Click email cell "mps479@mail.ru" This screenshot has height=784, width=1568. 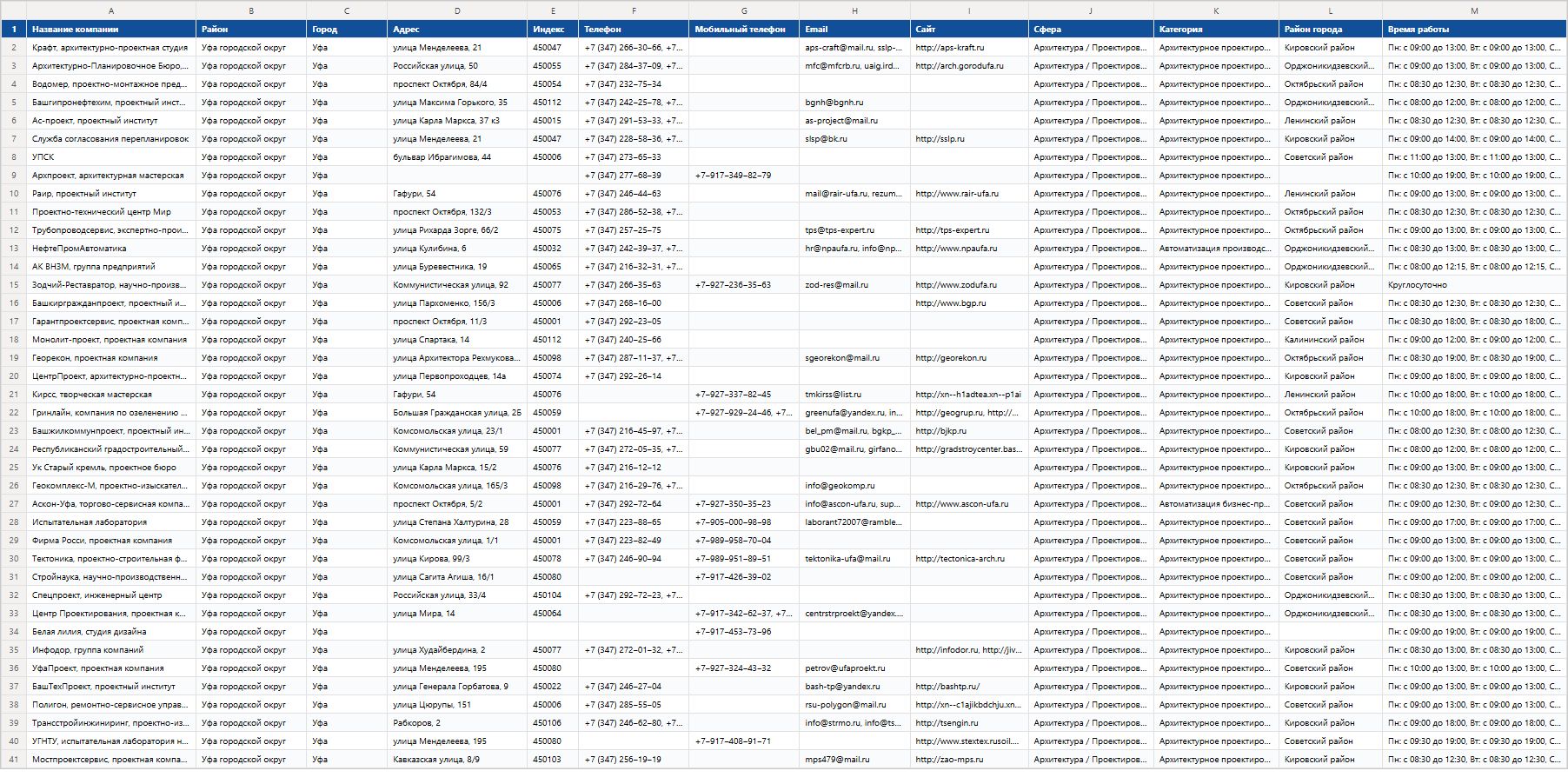(x=854, y=759)
